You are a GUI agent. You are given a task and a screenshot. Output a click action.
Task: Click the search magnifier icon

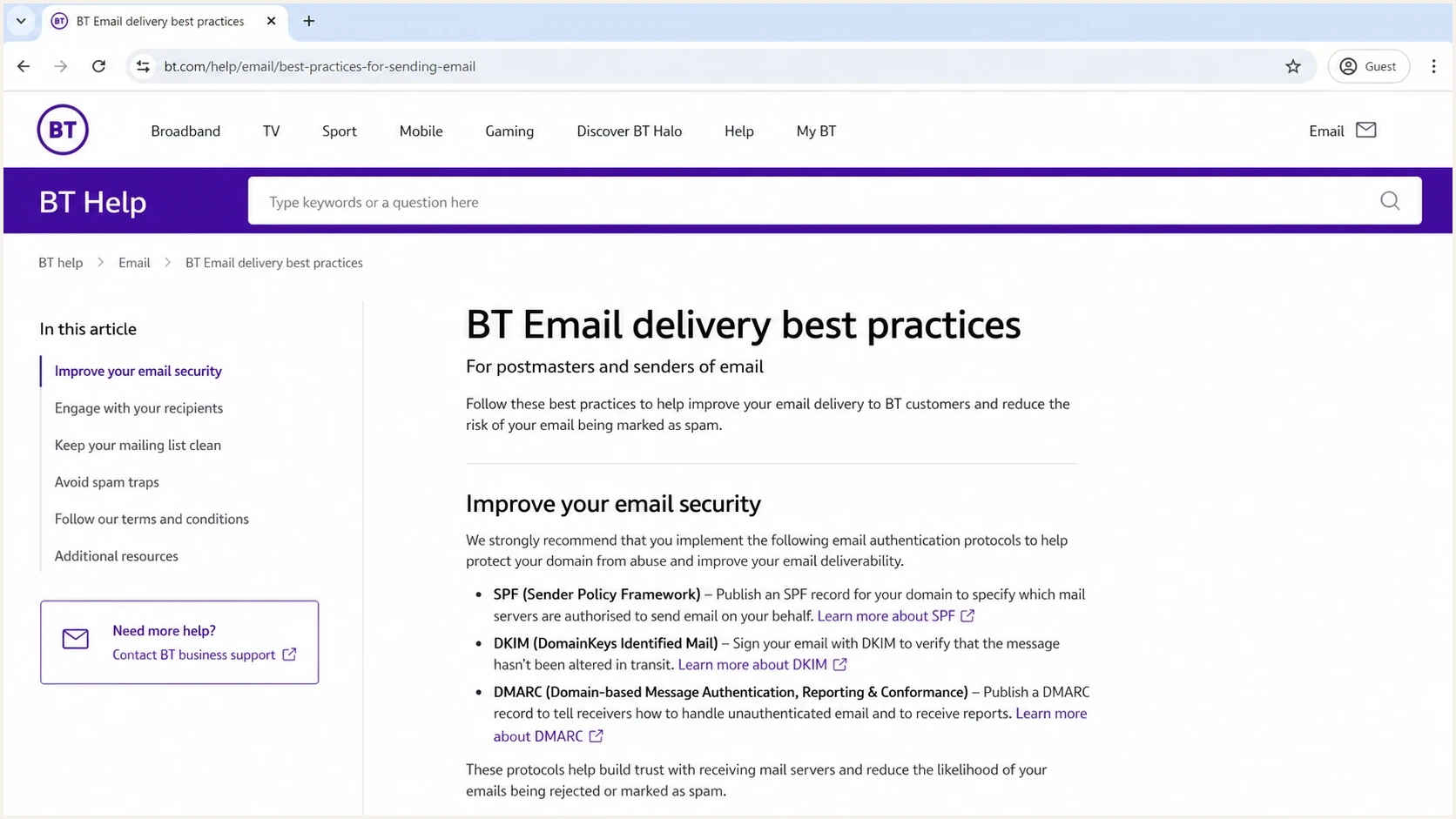1390,201
